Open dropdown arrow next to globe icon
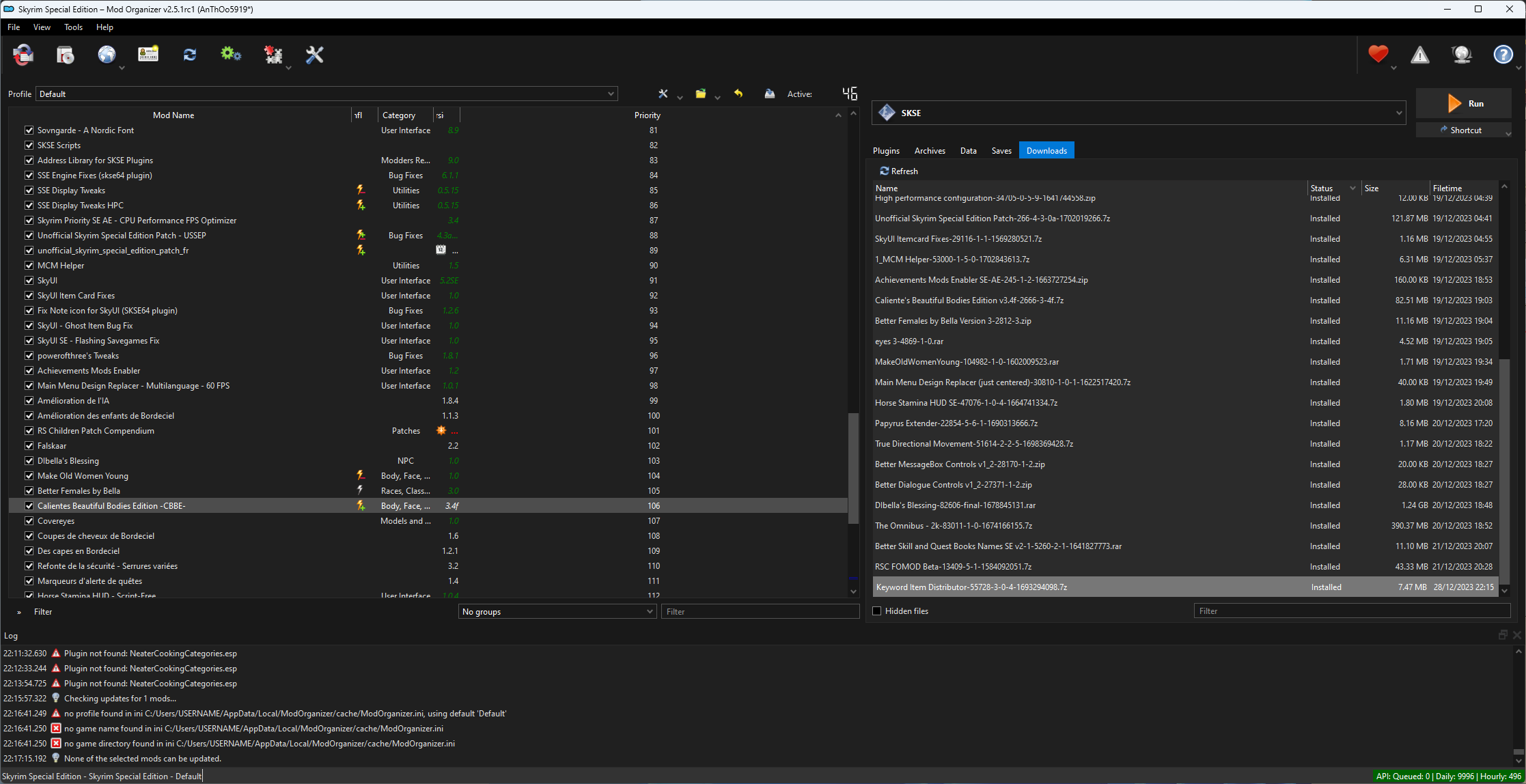 pyautogui.click(x=122, y=68)
